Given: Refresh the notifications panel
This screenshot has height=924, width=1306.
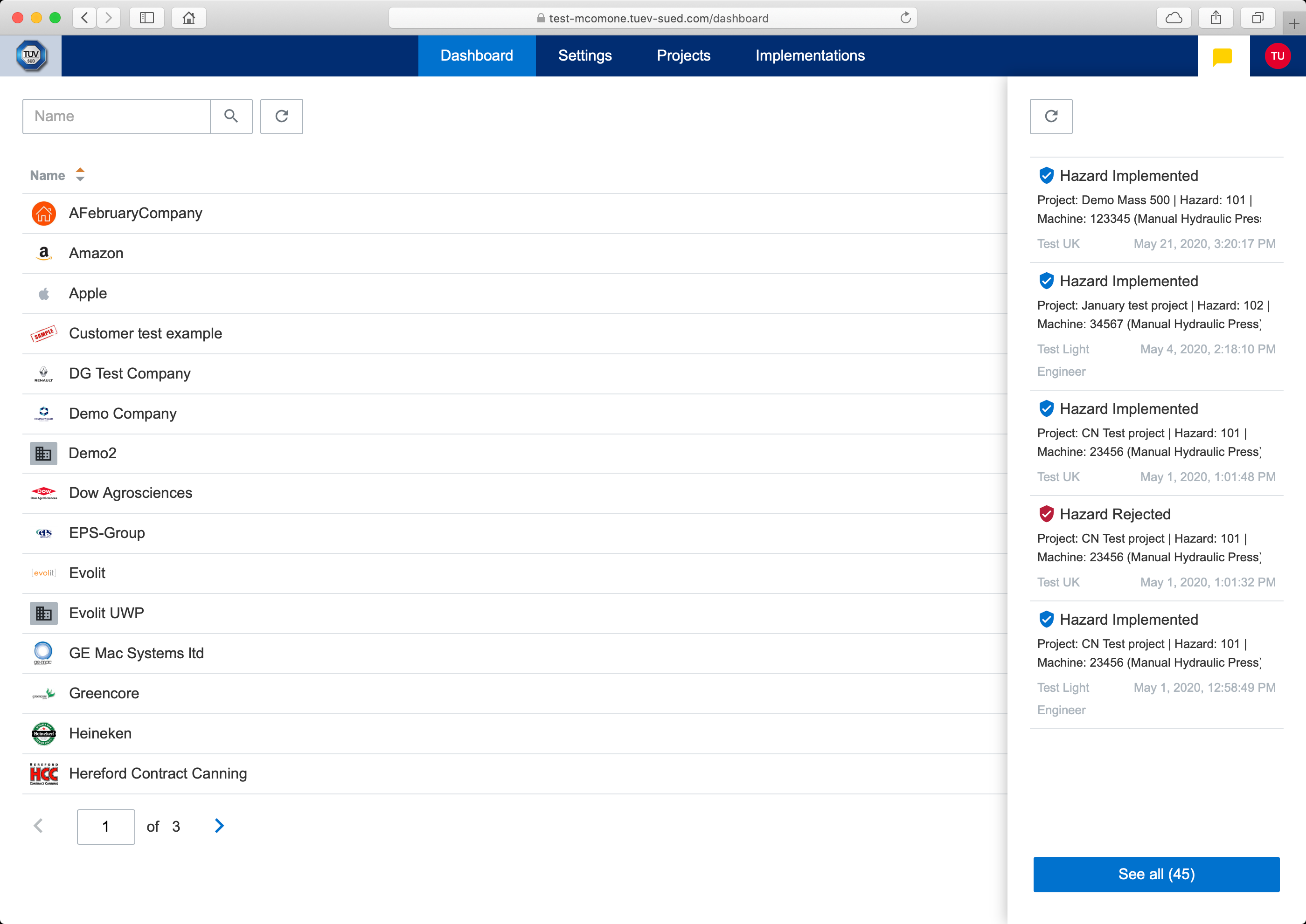Looking at the screenshot, I should point(1050,116).
